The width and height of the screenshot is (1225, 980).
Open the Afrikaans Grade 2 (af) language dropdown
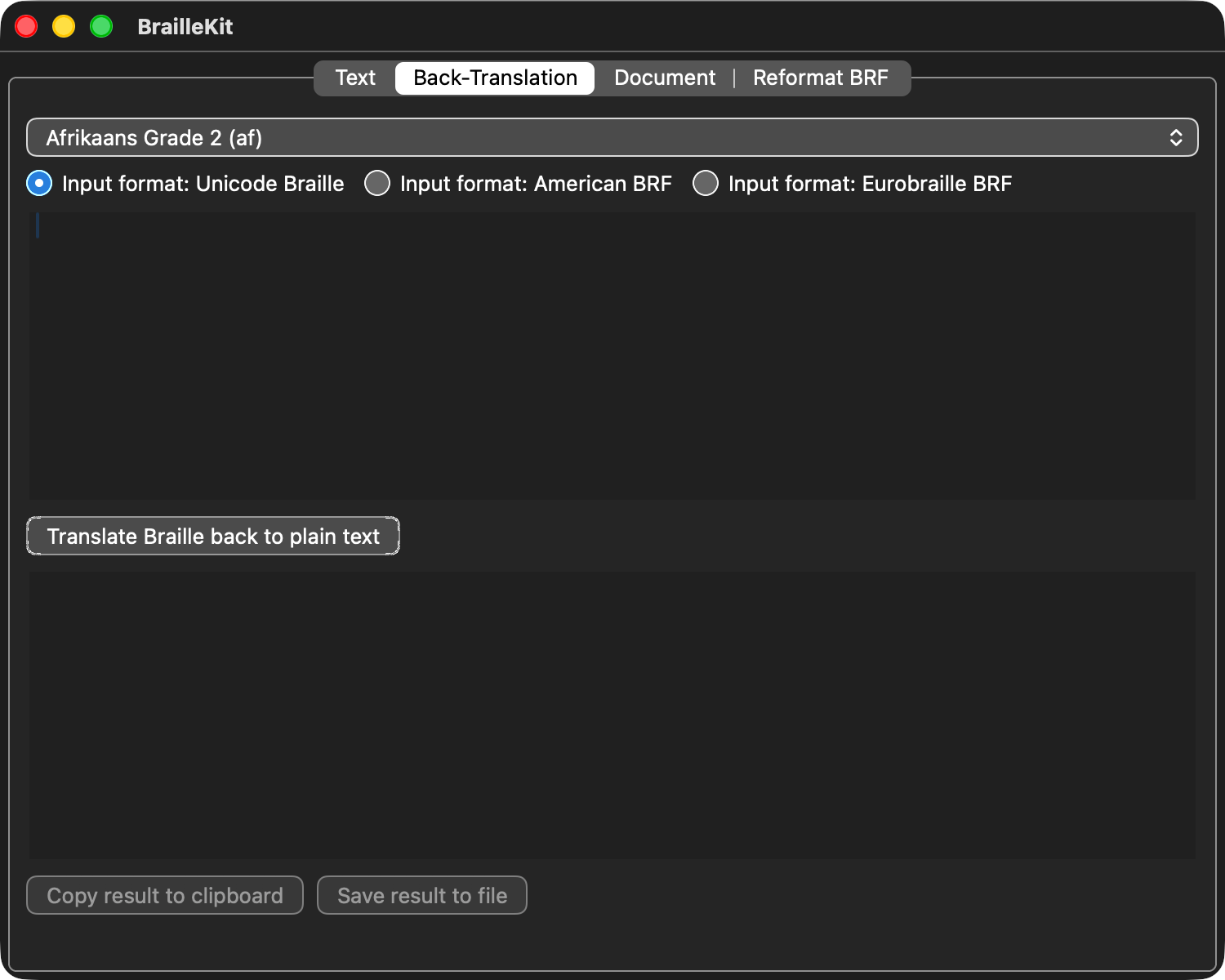tap(612, 137)
